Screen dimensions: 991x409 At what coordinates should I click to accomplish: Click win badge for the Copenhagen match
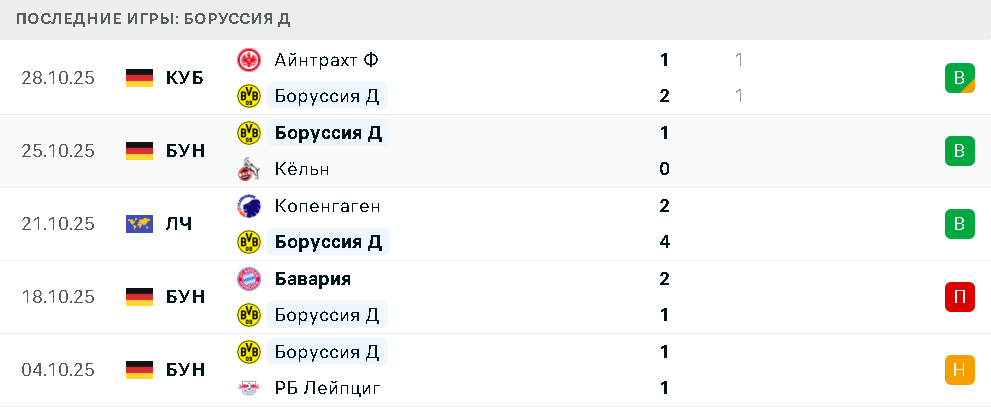[959, 224]
